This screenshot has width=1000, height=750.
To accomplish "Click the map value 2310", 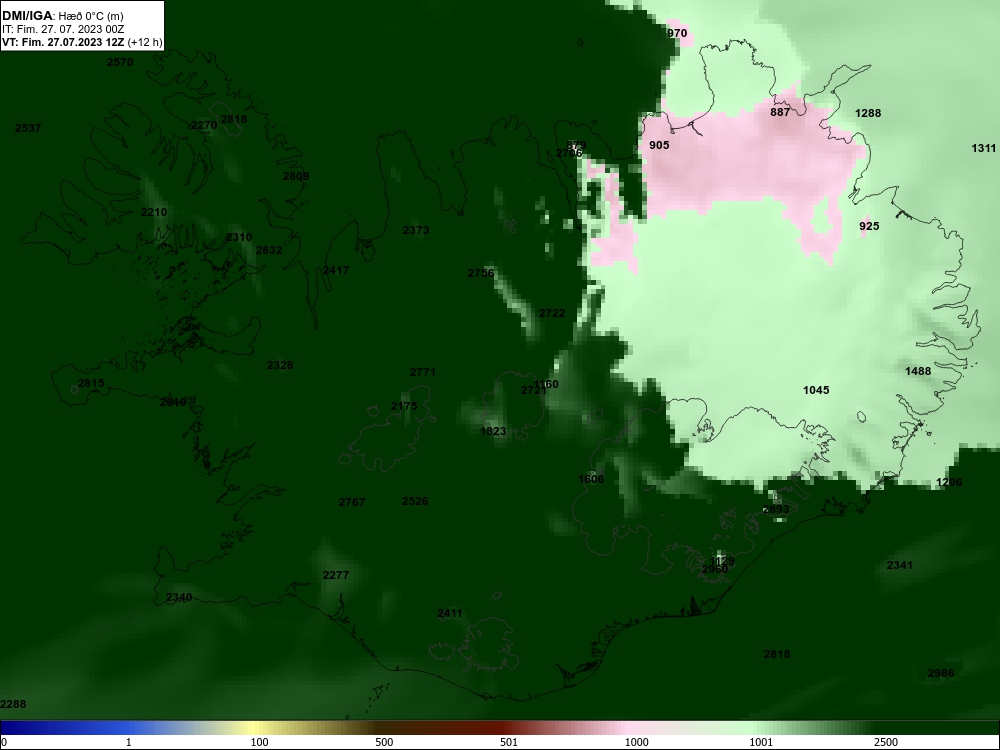I will [239, 237].
